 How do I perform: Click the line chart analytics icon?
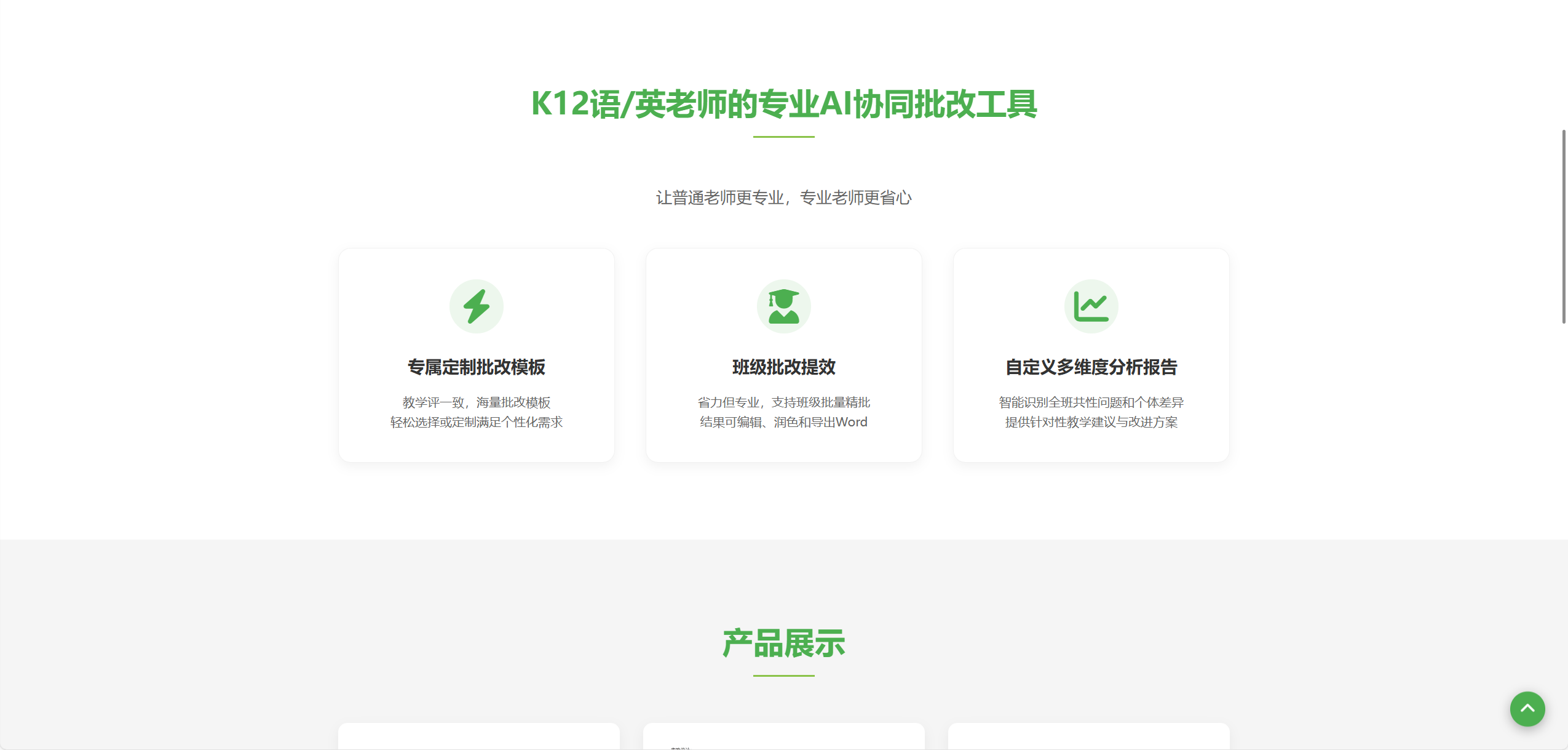(x=1091, y=306)
